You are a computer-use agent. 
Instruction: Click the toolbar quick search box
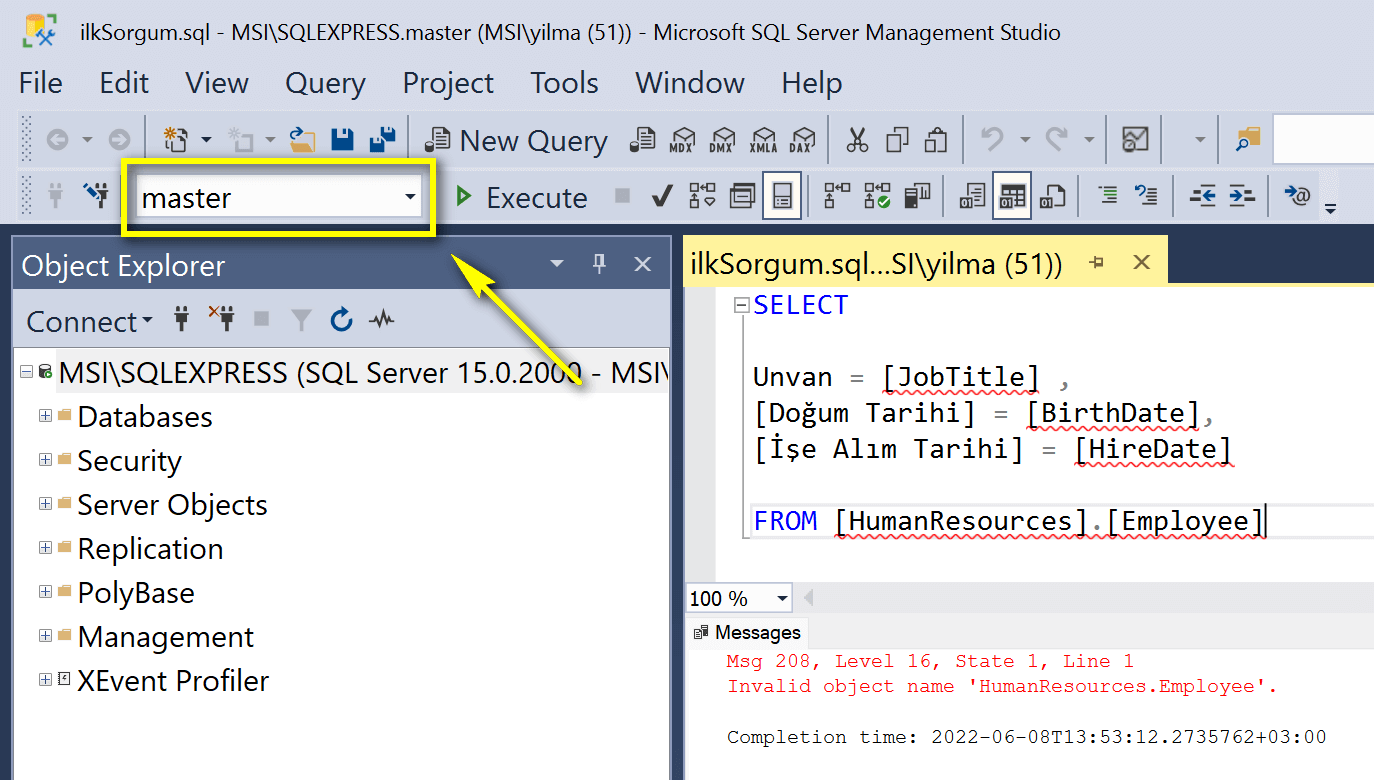[x=1323, y=140]
